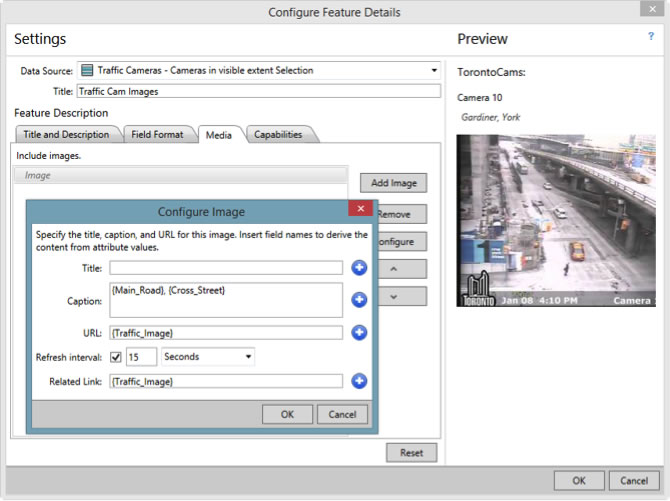Click the Image column header
The height and width of the screenshot is (501, 670).
[181, 175]
